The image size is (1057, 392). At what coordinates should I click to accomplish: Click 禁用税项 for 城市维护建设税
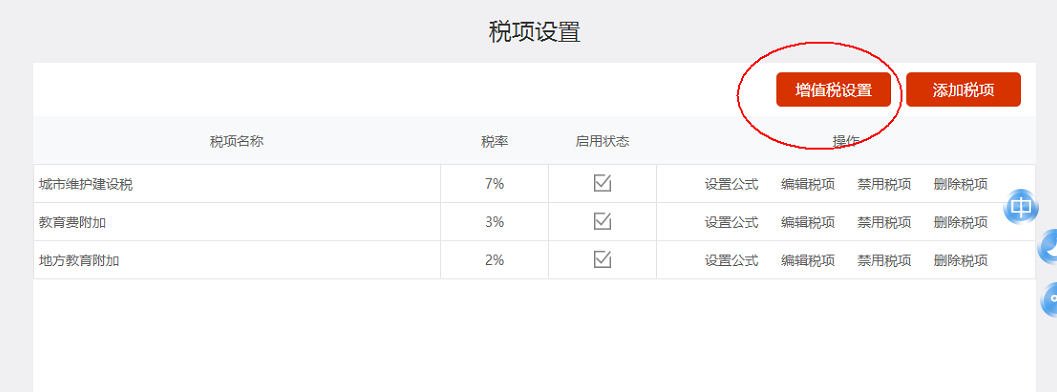coord(884,184)
